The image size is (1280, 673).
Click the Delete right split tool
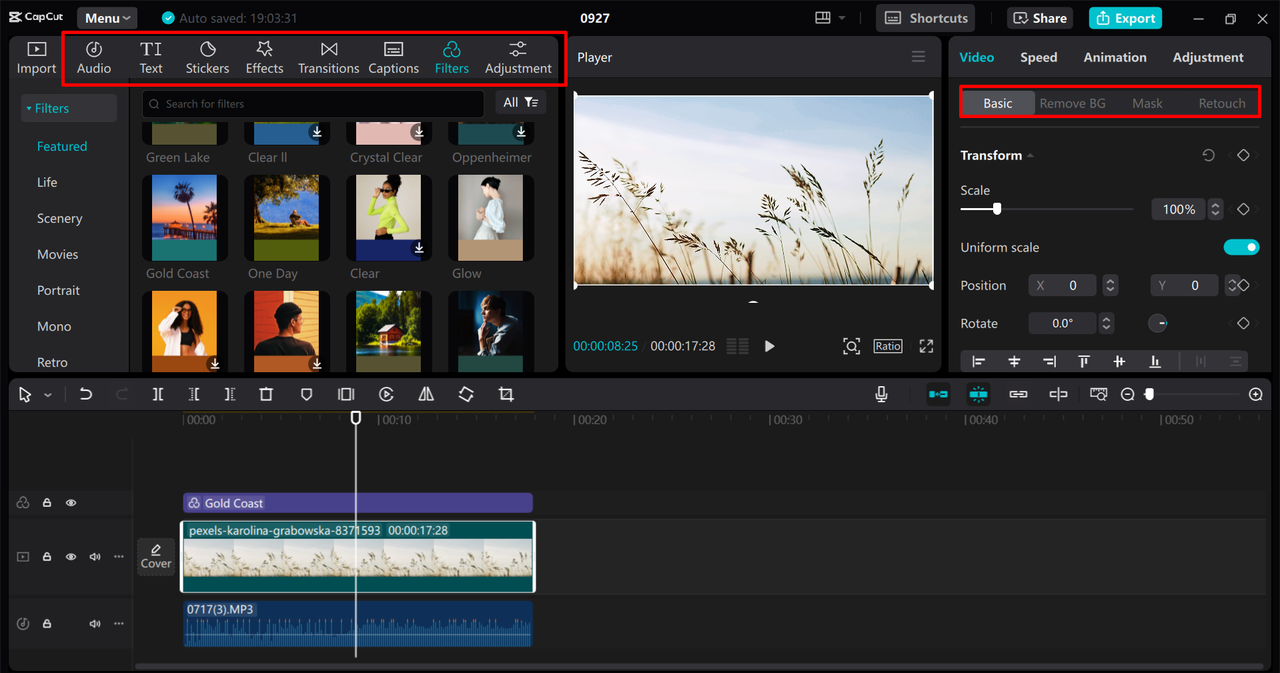230,395
